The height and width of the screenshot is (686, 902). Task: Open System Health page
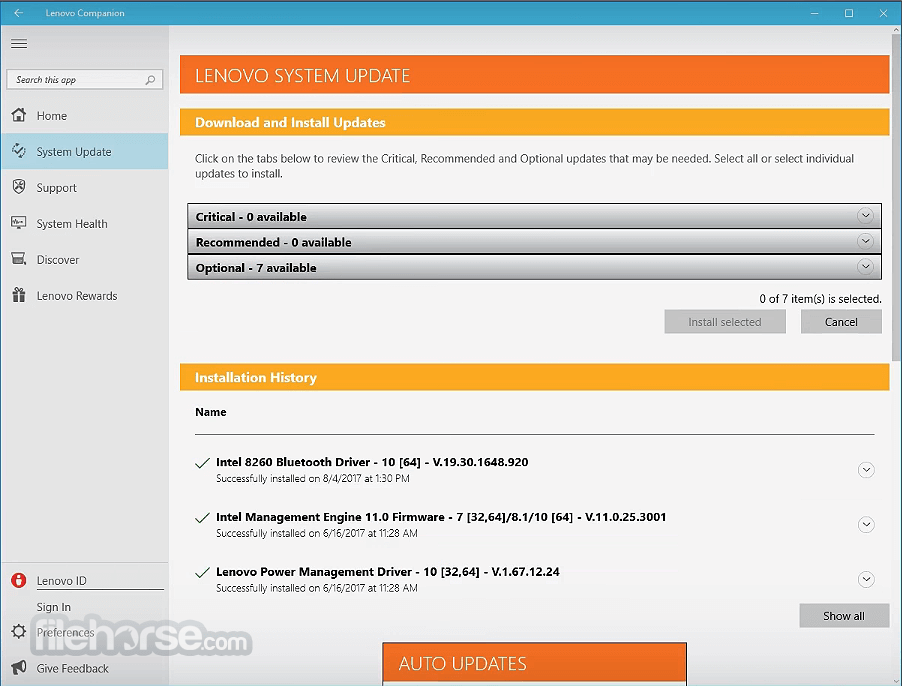click(85, 224)
